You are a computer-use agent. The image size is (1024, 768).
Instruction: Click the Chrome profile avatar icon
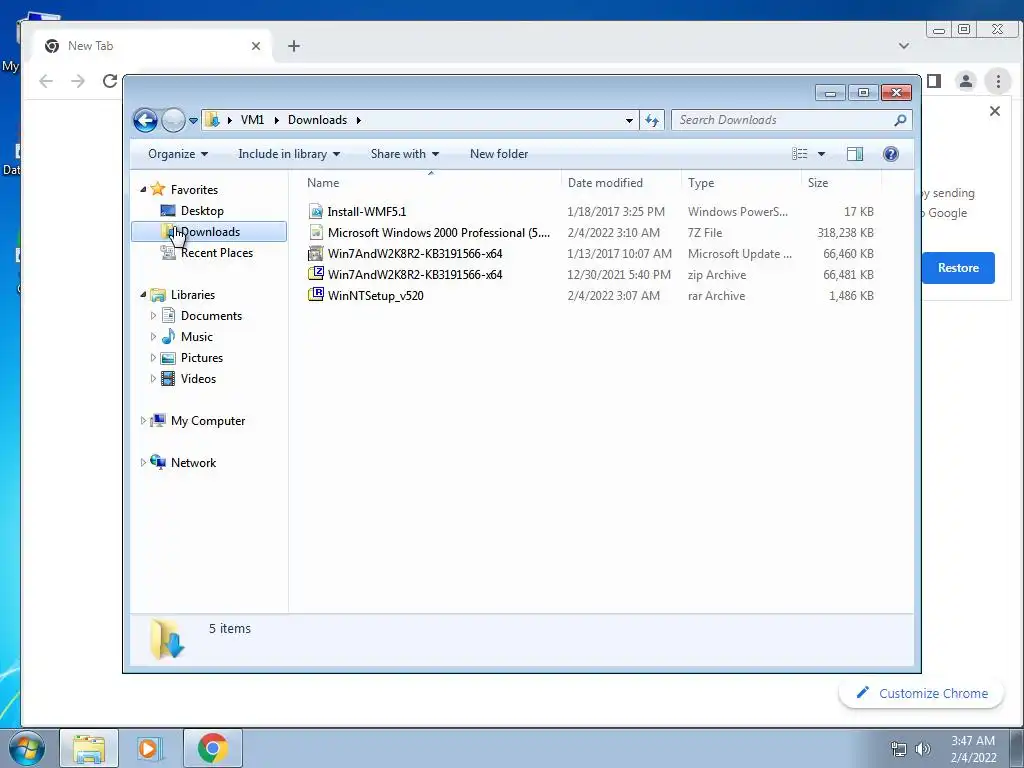coord(966,81)
